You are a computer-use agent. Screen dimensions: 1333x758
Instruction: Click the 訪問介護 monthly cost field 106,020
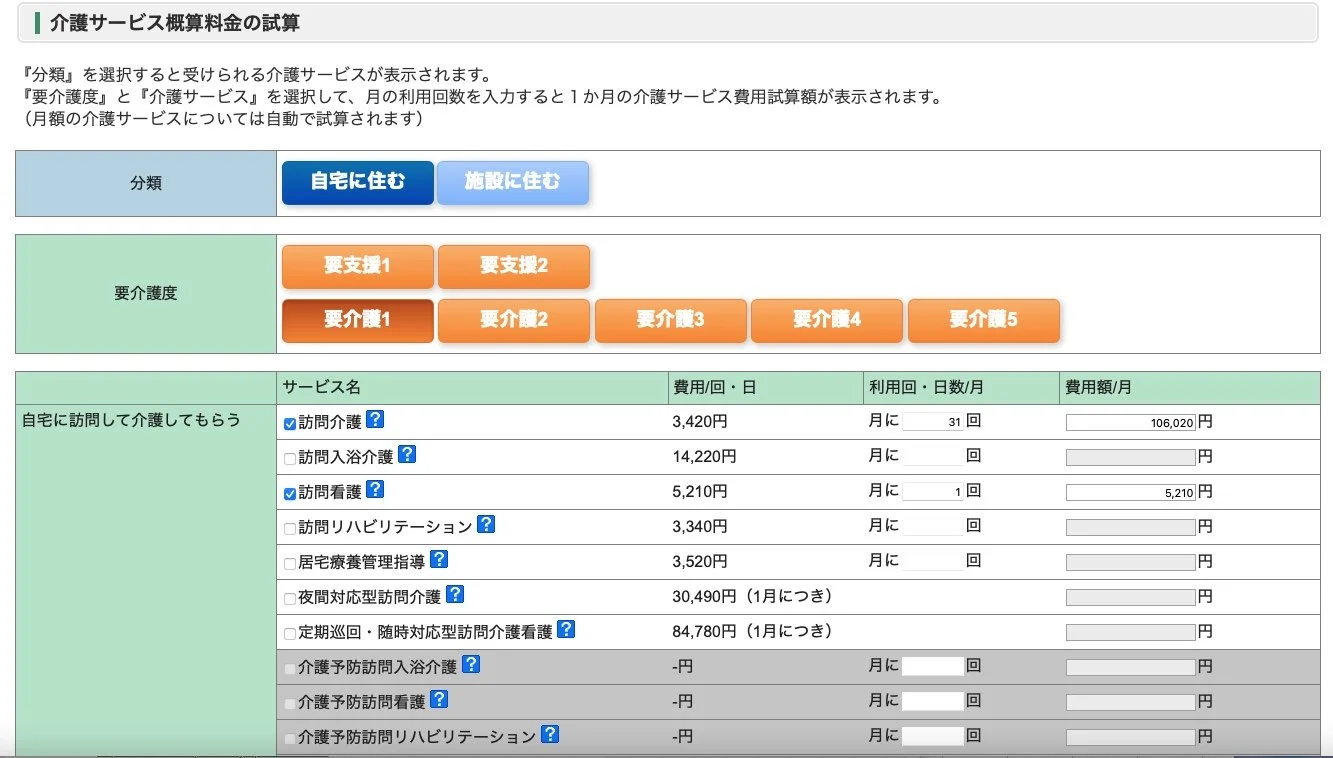[1131, 422]
